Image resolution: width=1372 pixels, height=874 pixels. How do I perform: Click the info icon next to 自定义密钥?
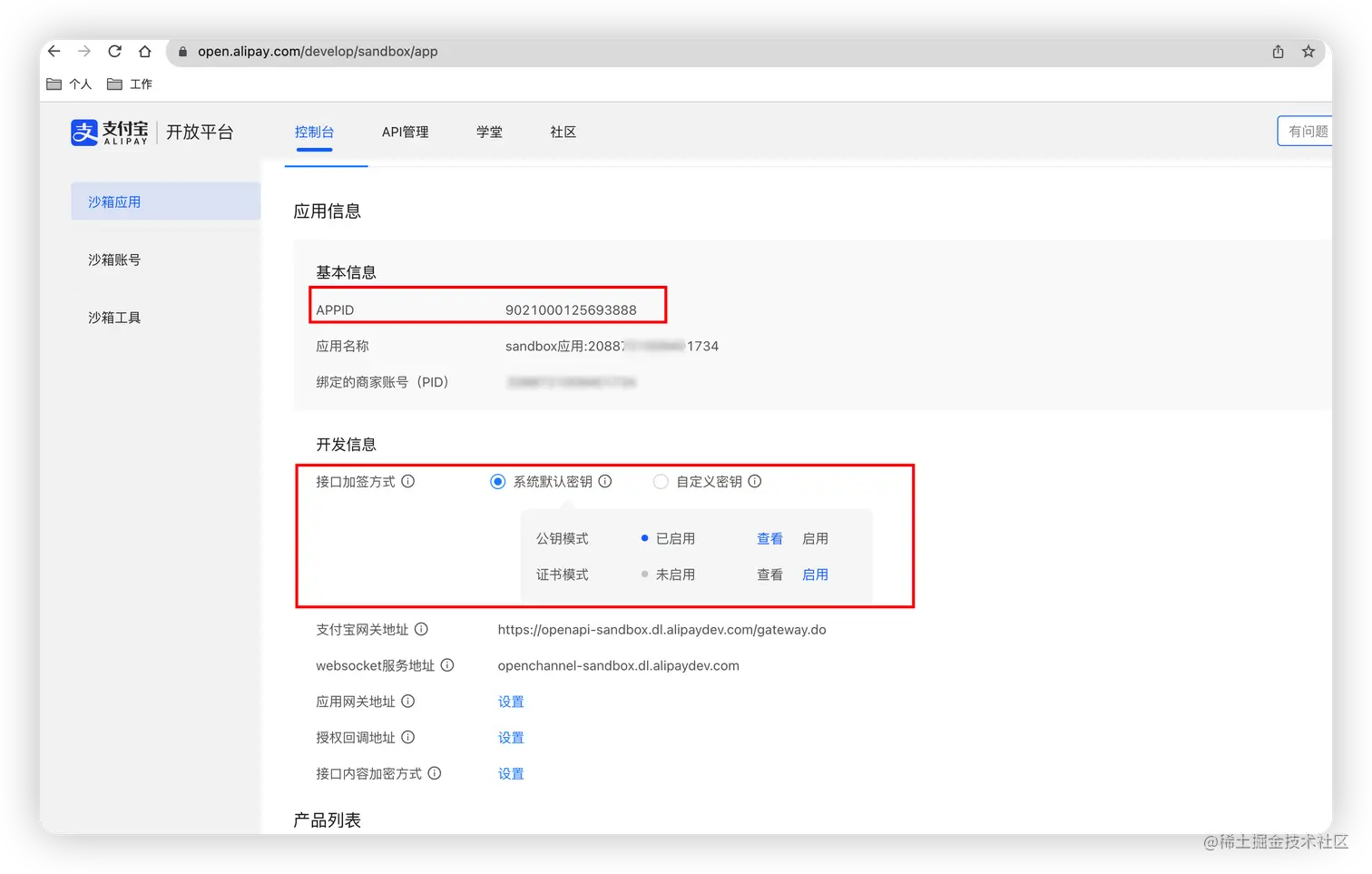[x=755, y=481]
